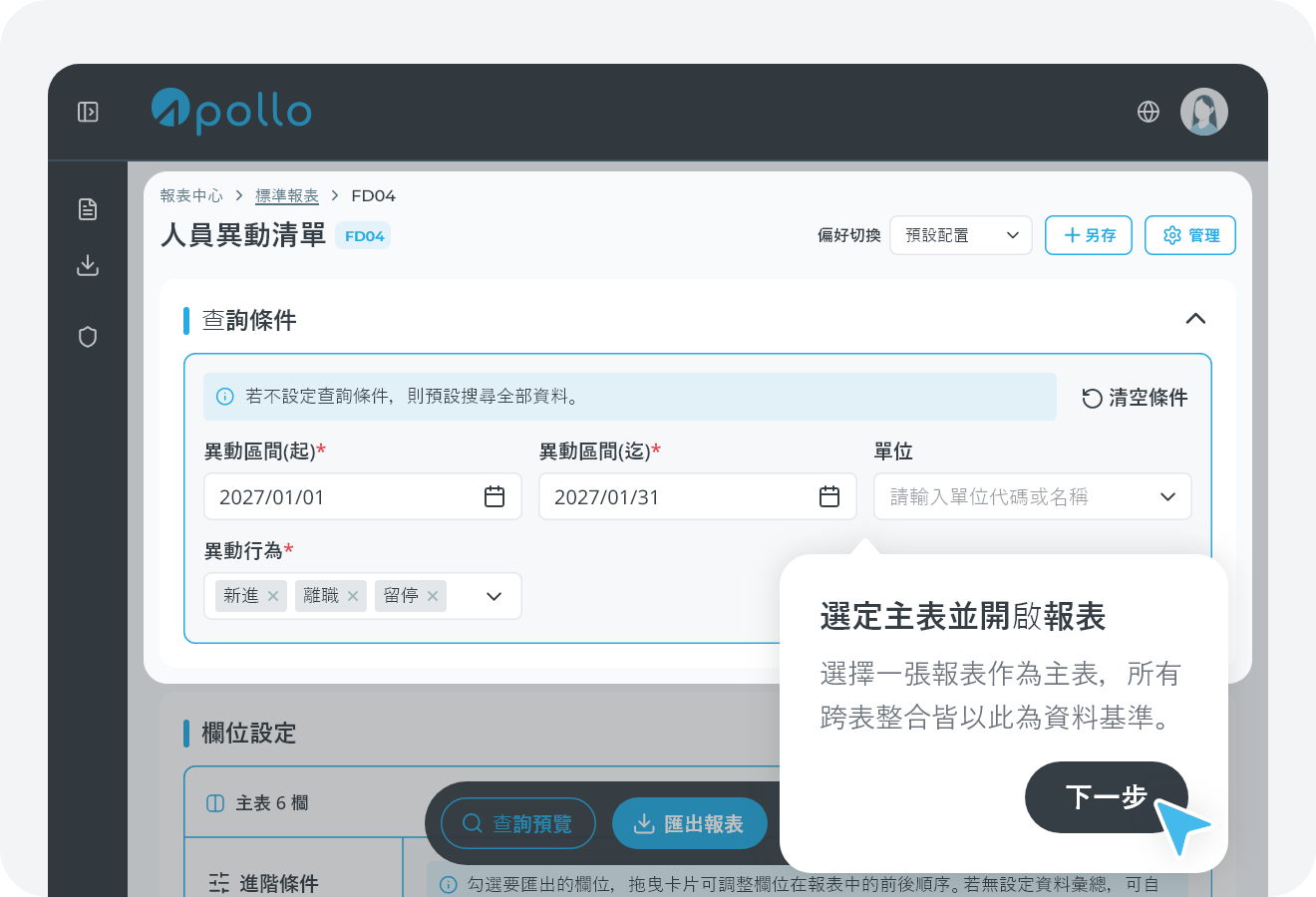The width and height of the screenshot is (1316, 897).
Task: Click 下一步 in the tooltip
Action: [1107, 797]
